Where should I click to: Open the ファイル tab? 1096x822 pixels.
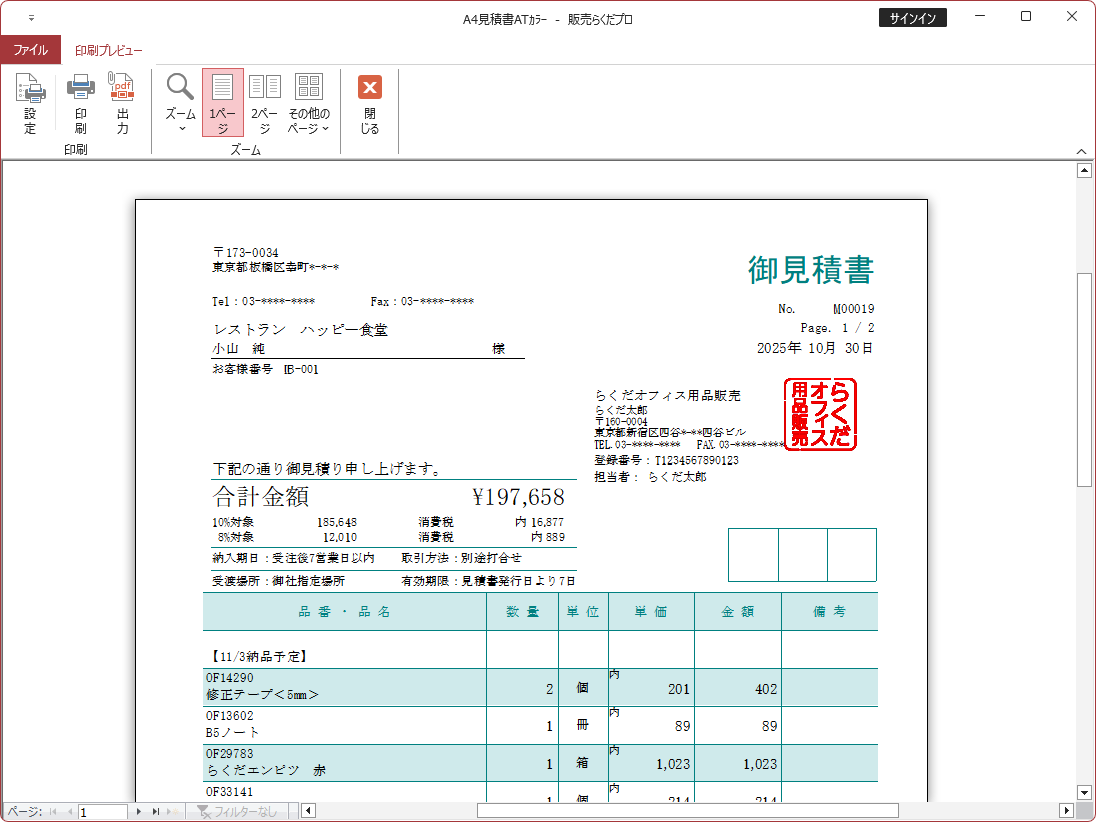click(x=30, y=50)
